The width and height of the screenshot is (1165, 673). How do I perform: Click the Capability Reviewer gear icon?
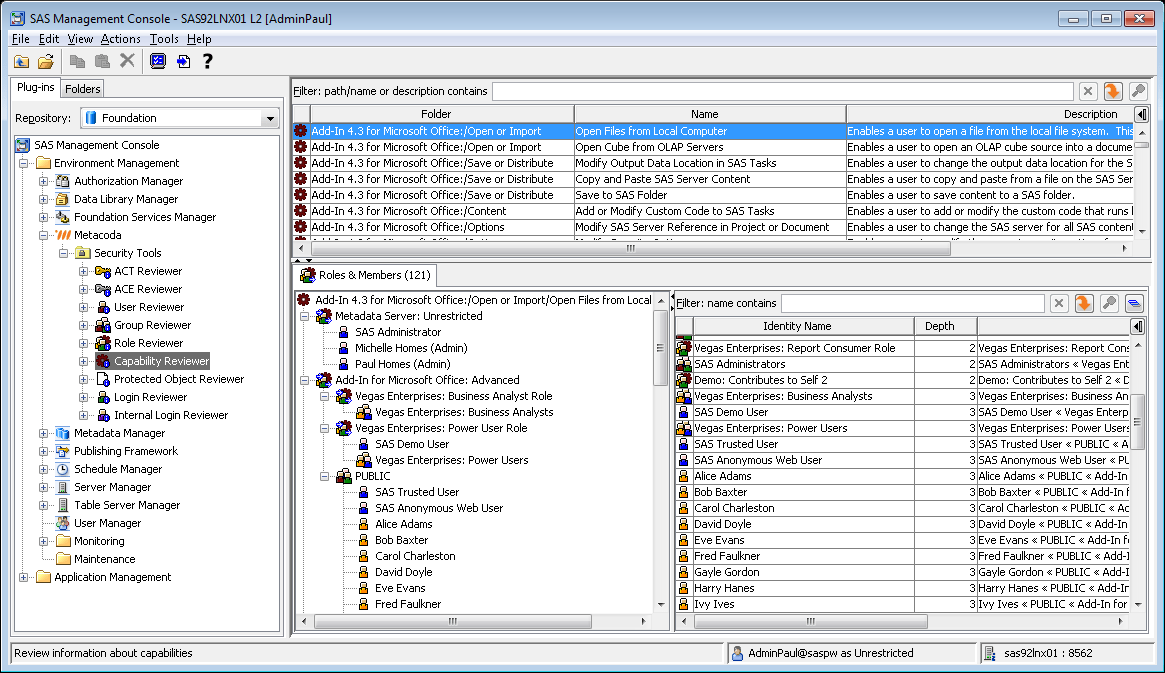pos(103,361)
